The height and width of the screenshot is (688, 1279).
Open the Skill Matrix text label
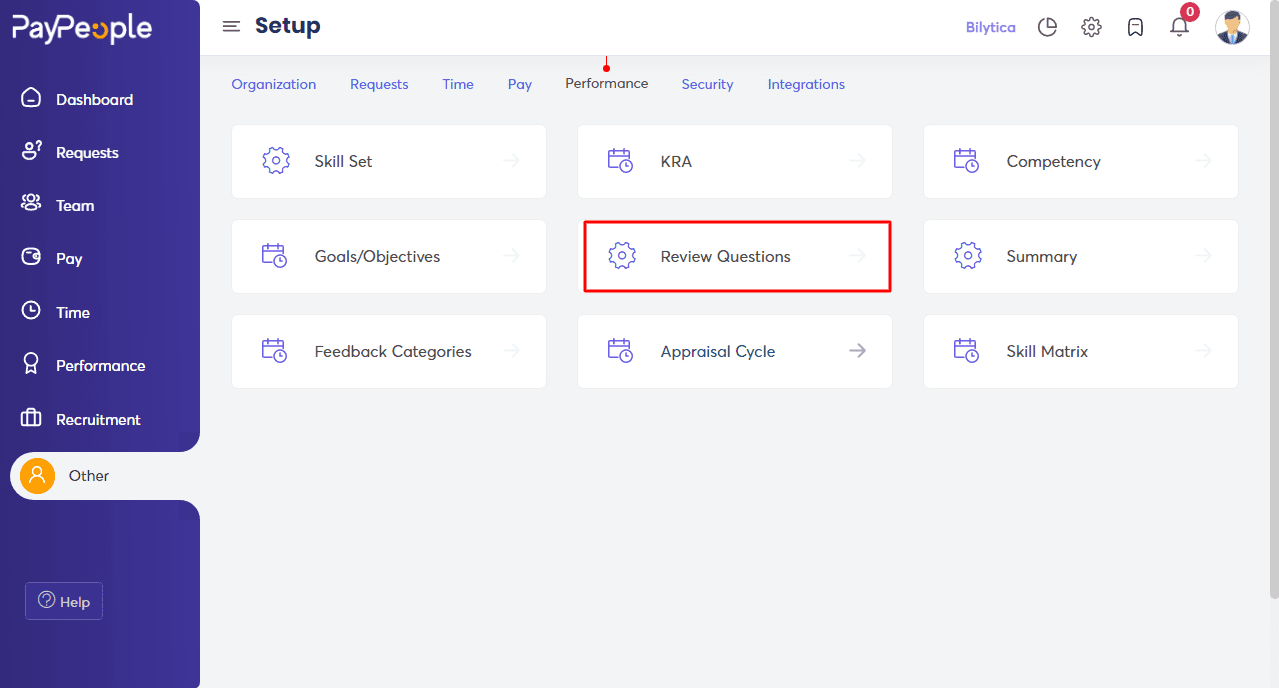1047,351
